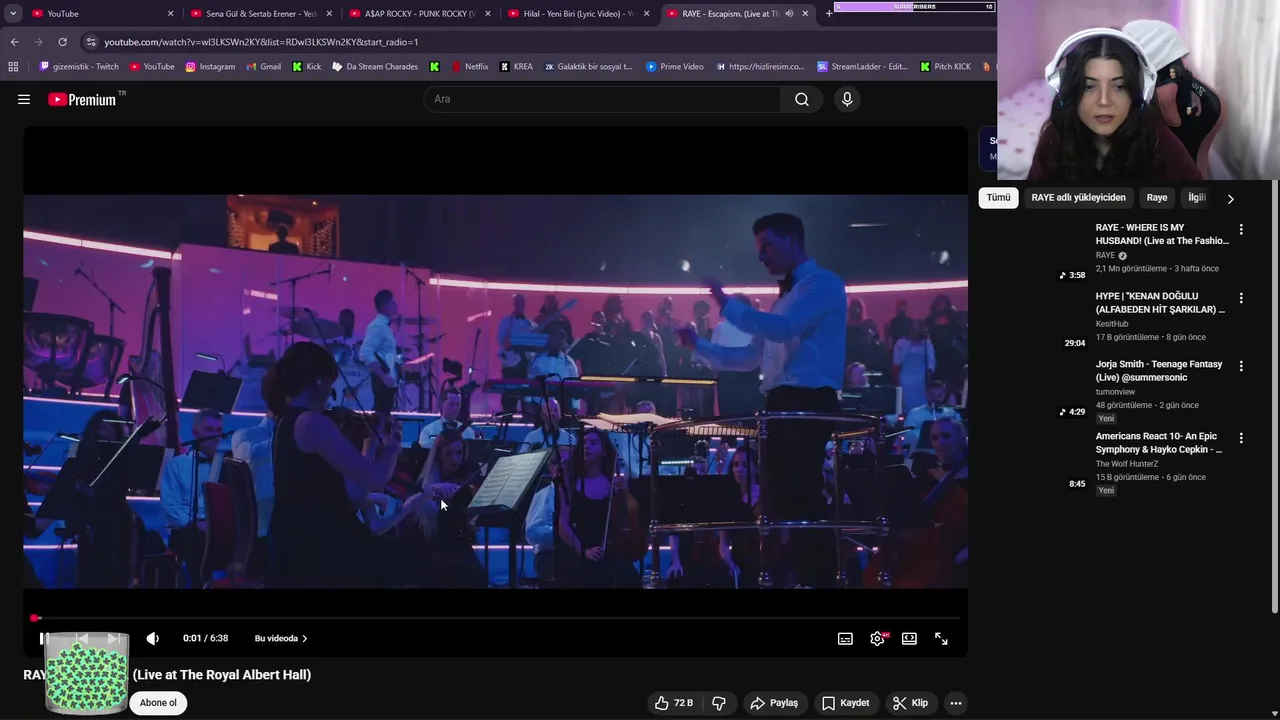Image resolution: width=1280 pixels, height=720 pixels.
Task: Open 'HYPE | KENAN DOĞULU' suggested video
Action: tap(1160, 303)
